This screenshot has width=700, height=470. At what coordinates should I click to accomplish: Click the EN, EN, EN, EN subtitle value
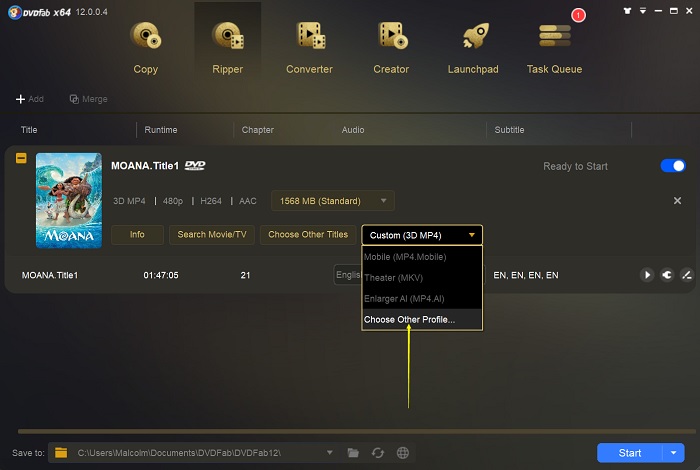526,275
